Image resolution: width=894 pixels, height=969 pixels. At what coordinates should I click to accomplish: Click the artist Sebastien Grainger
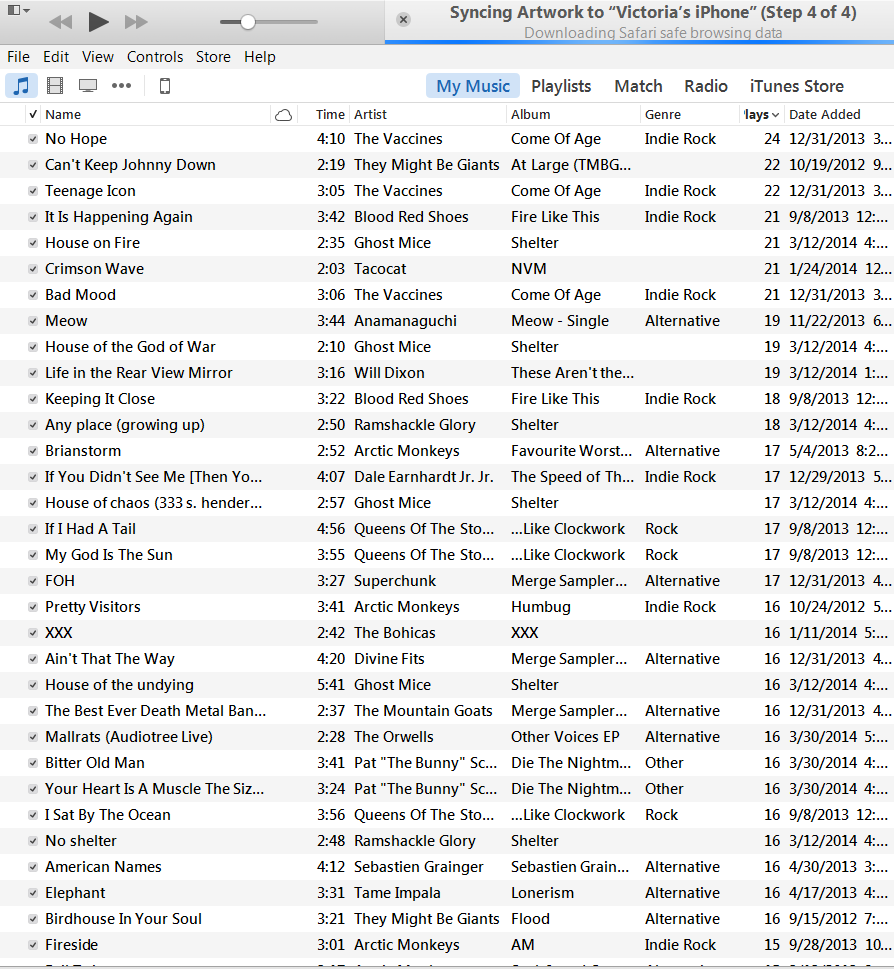(419, 867)
